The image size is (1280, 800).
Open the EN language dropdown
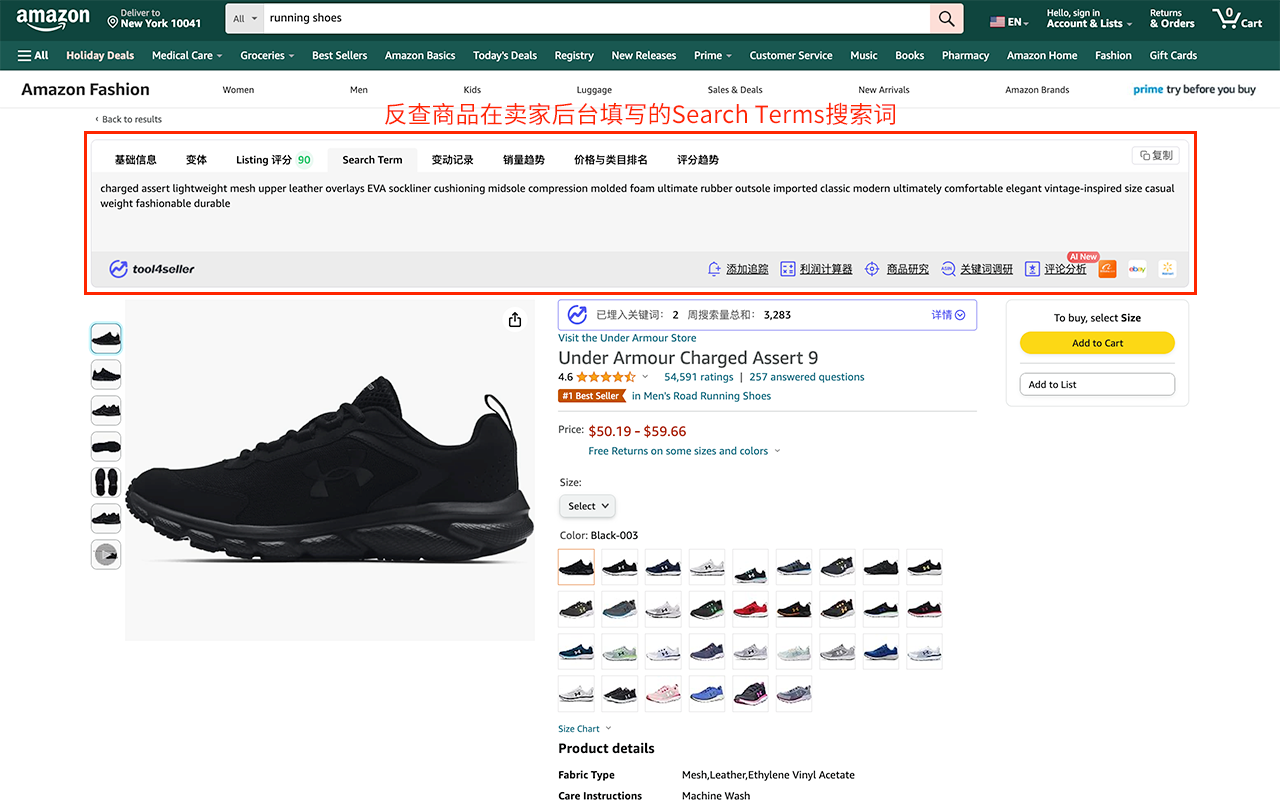click(x=1009, y=22)
